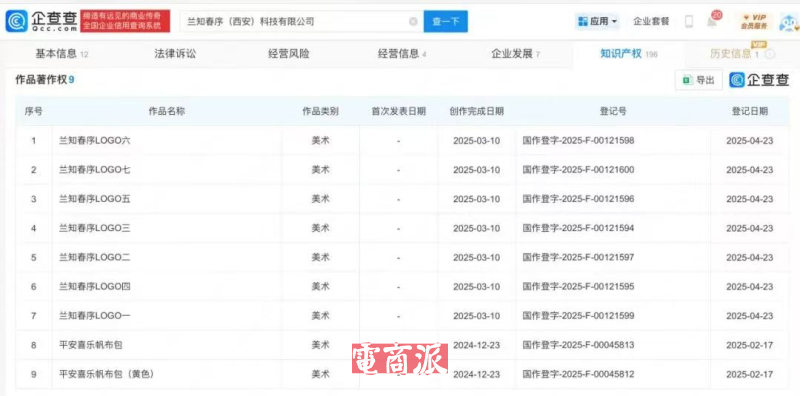Switch to 知识产权 tab
The image size is (800, 396).
629,54
